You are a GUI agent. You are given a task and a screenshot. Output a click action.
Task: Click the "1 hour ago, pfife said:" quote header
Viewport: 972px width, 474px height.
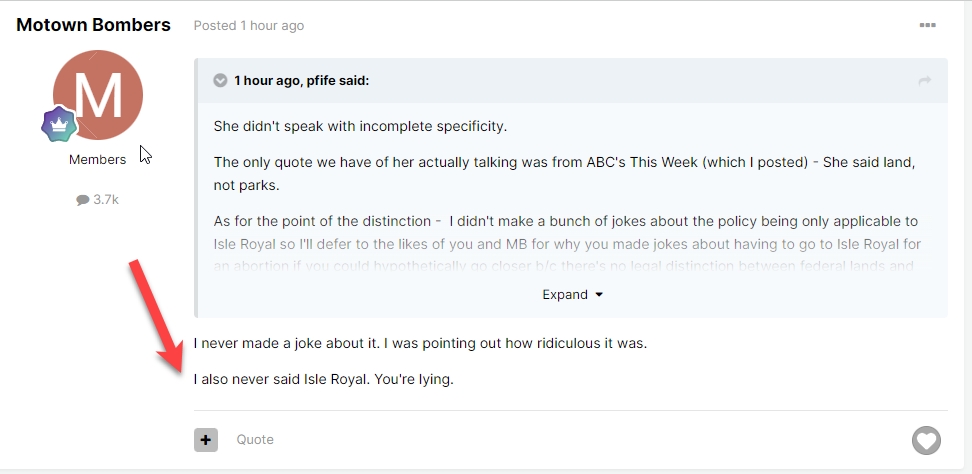[x=301, y=81]
